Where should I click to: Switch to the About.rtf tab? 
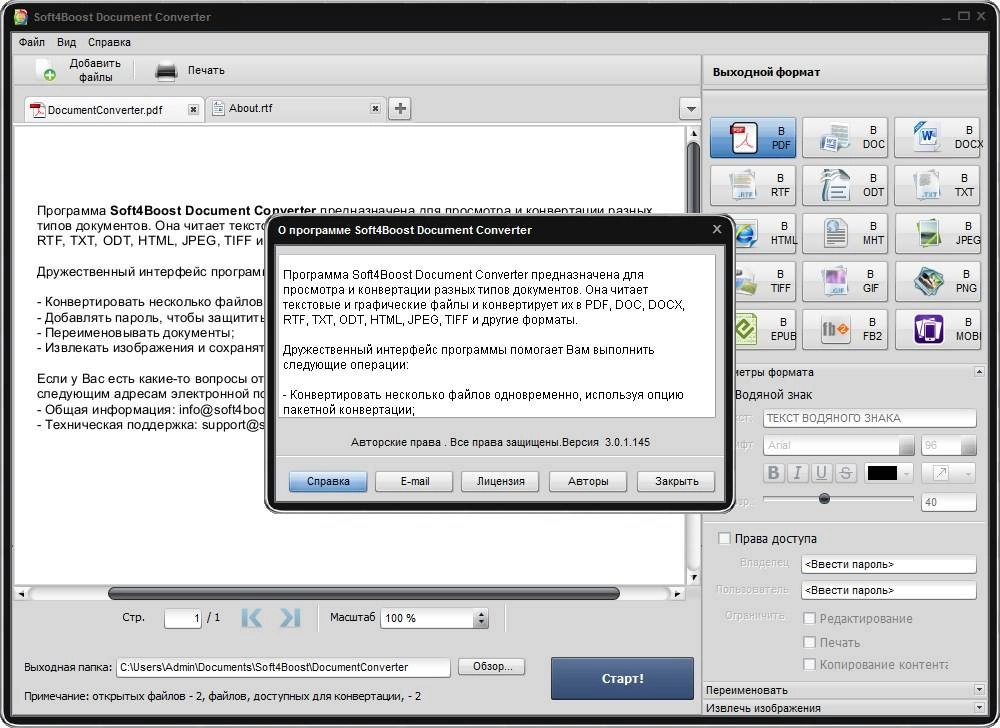[x=295, y=108]
